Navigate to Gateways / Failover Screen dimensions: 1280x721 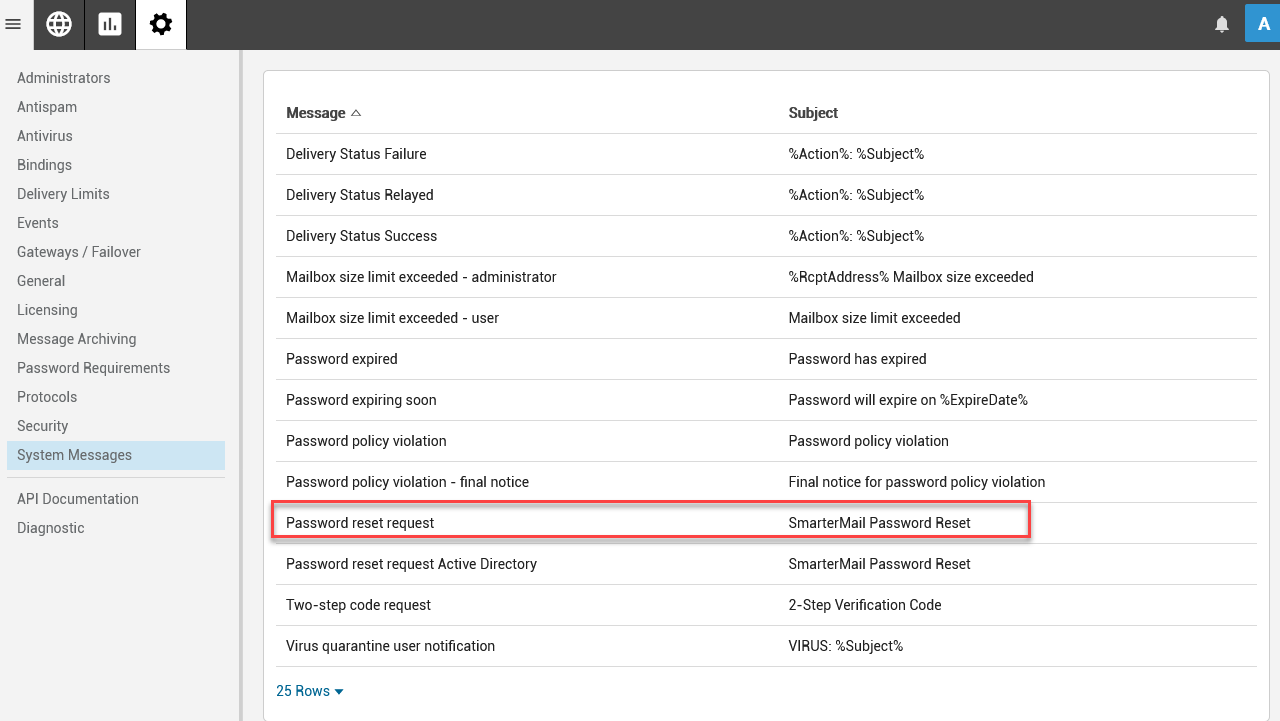[x=79, y=252]
